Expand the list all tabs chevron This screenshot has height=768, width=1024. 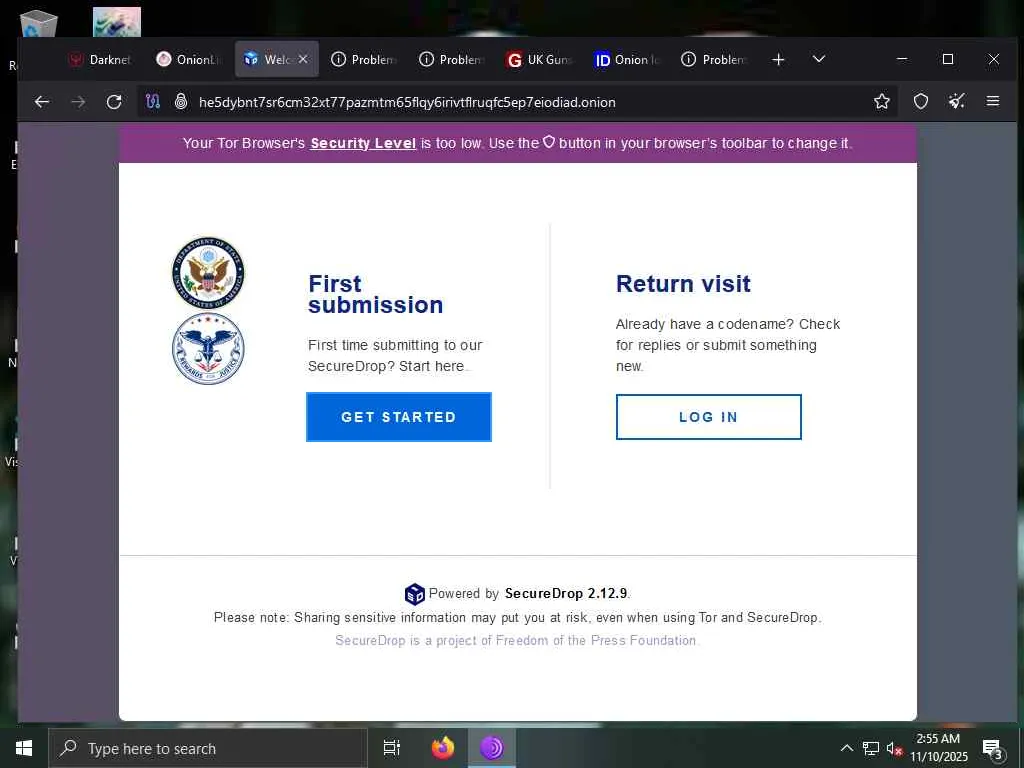[x=818, y=59]
